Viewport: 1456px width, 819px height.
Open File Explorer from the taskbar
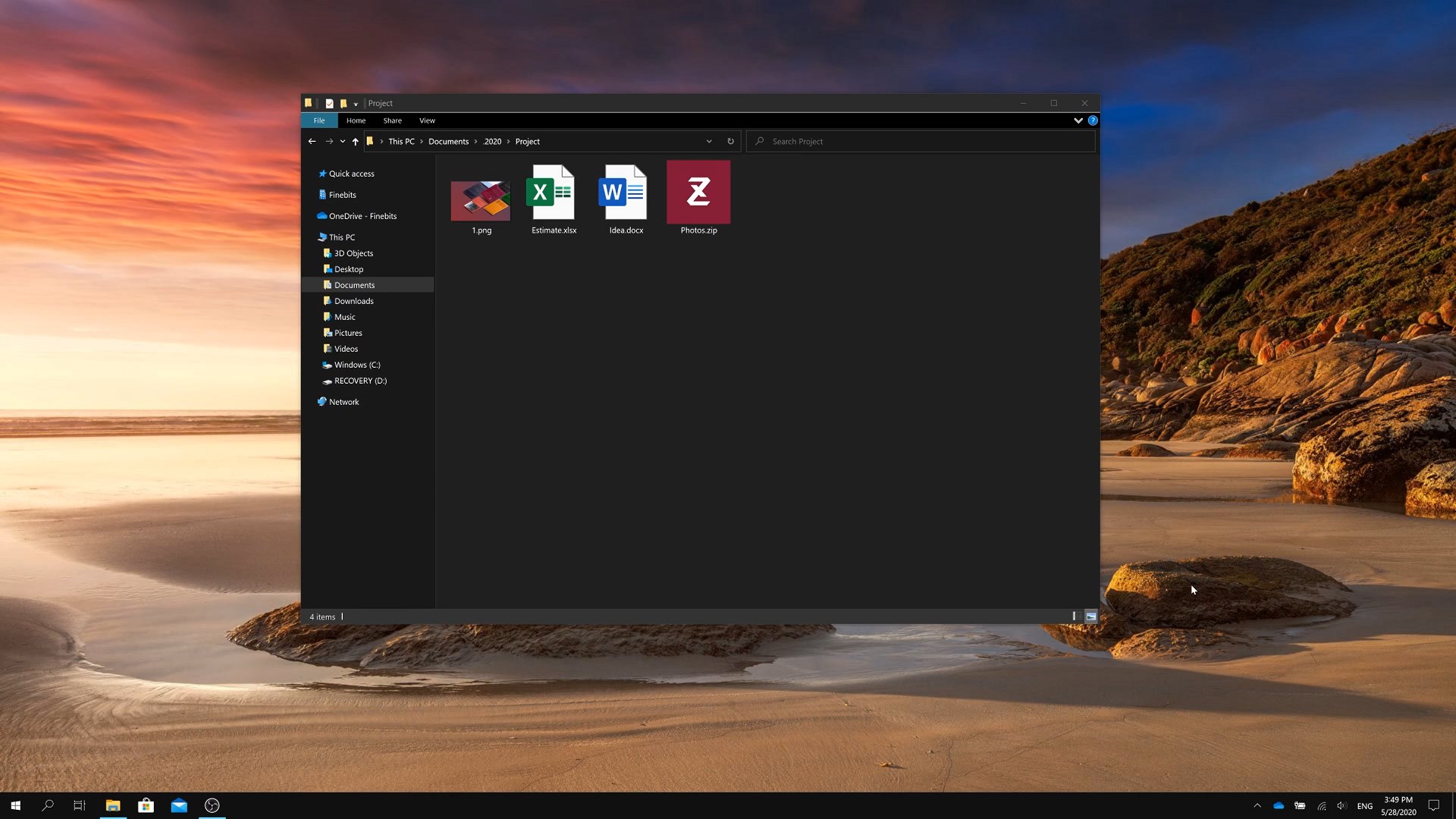pyautogui.click(x=112, y=805)
